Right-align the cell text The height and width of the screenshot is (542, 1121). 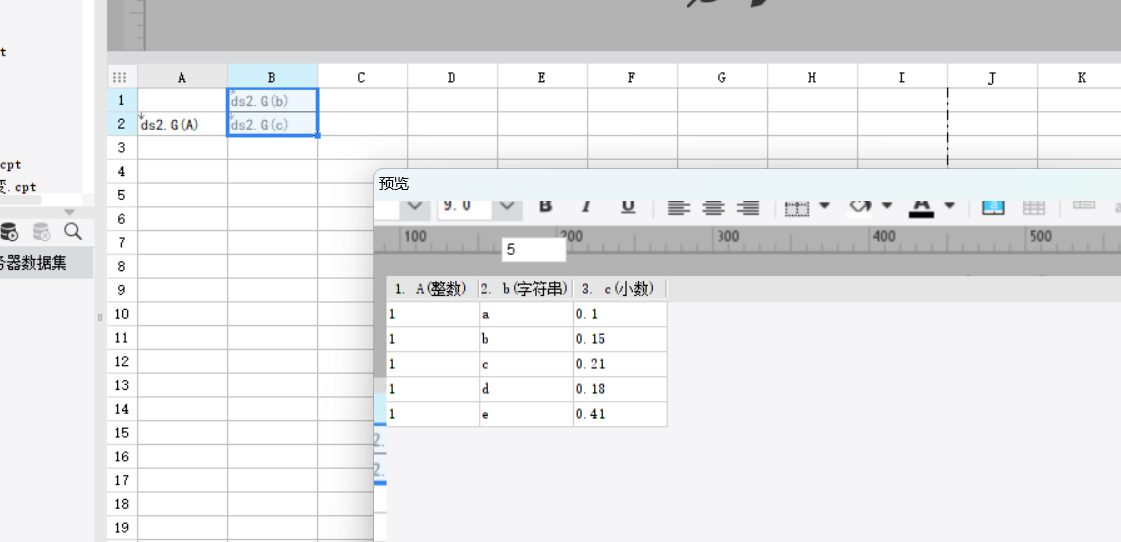[747, 207]
